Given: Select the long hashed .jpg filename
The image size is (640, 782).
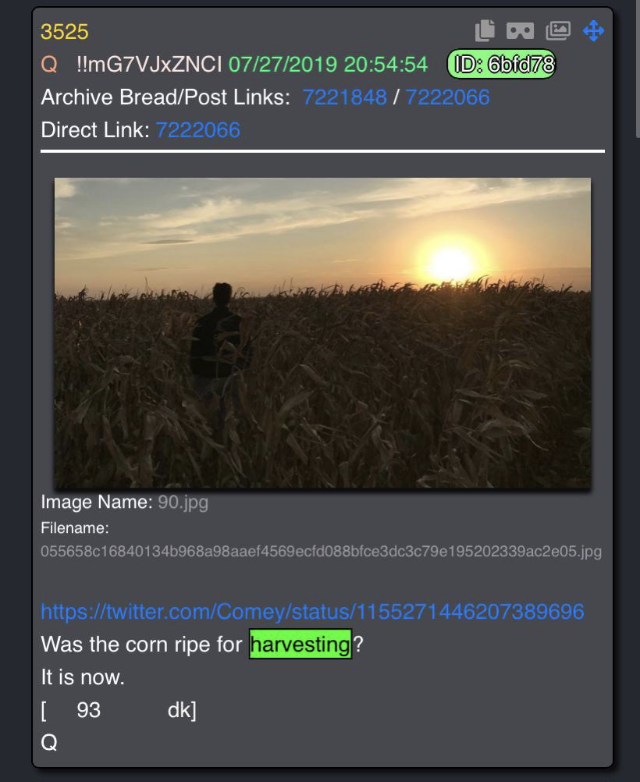Looking at the screenshot, I should (x=321, y=552).
